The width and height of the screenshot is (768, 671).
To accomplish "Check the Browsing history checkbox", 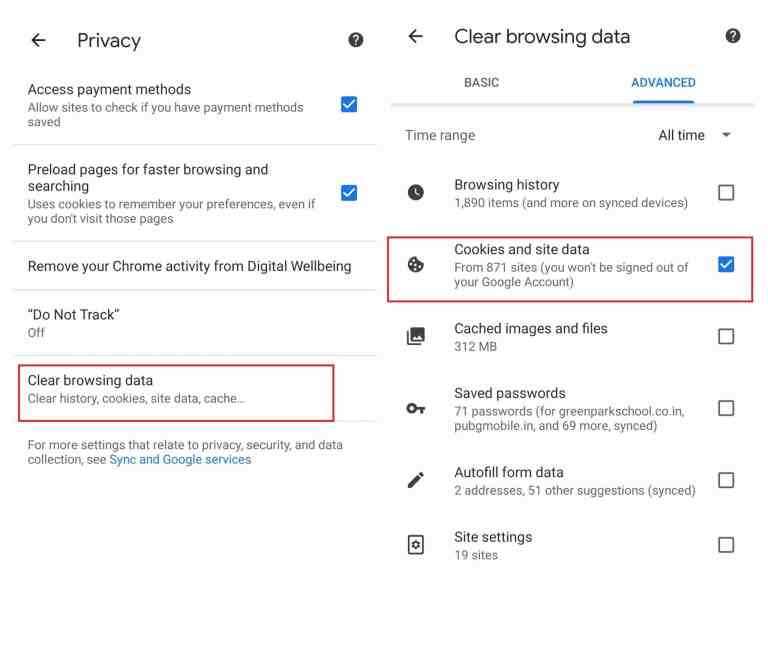I will pos(726,192).
